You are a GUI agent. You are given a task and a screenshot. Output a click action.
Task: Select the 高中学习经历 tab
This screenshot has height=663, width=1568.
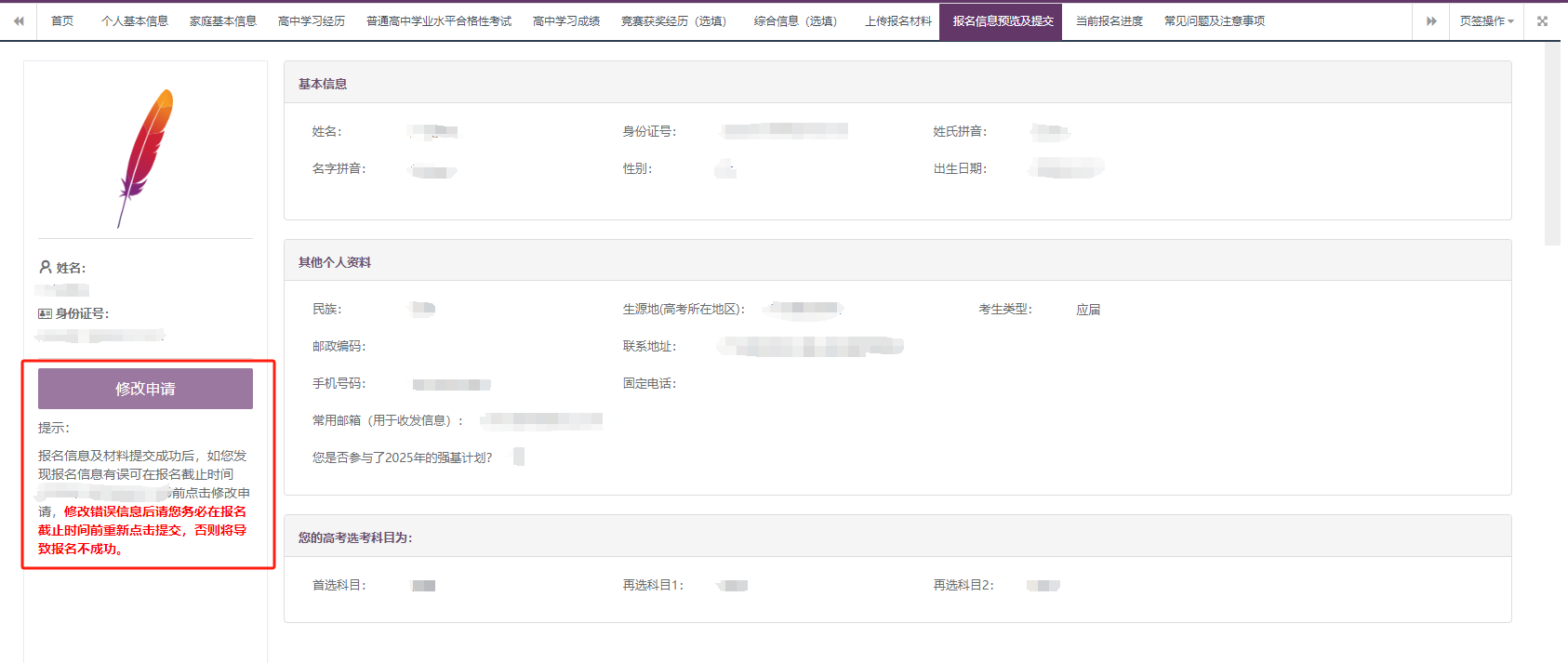312,21
